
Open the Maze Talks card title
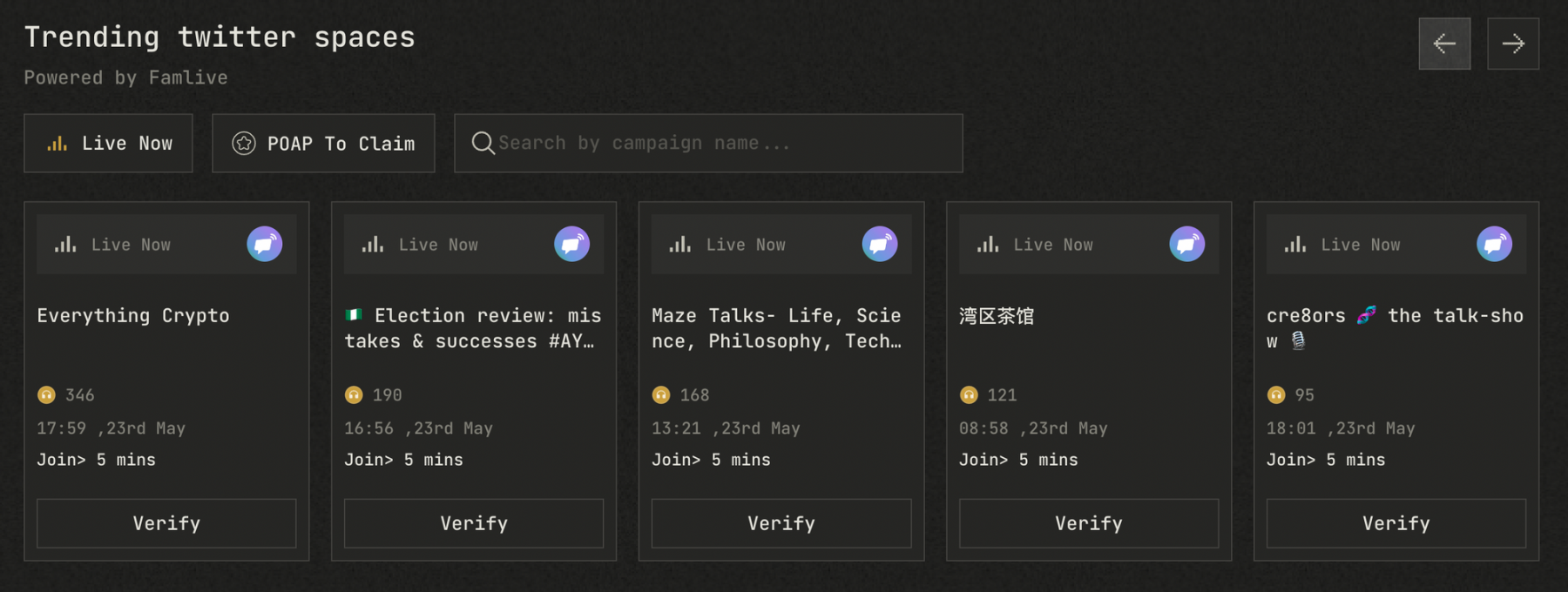776,328
